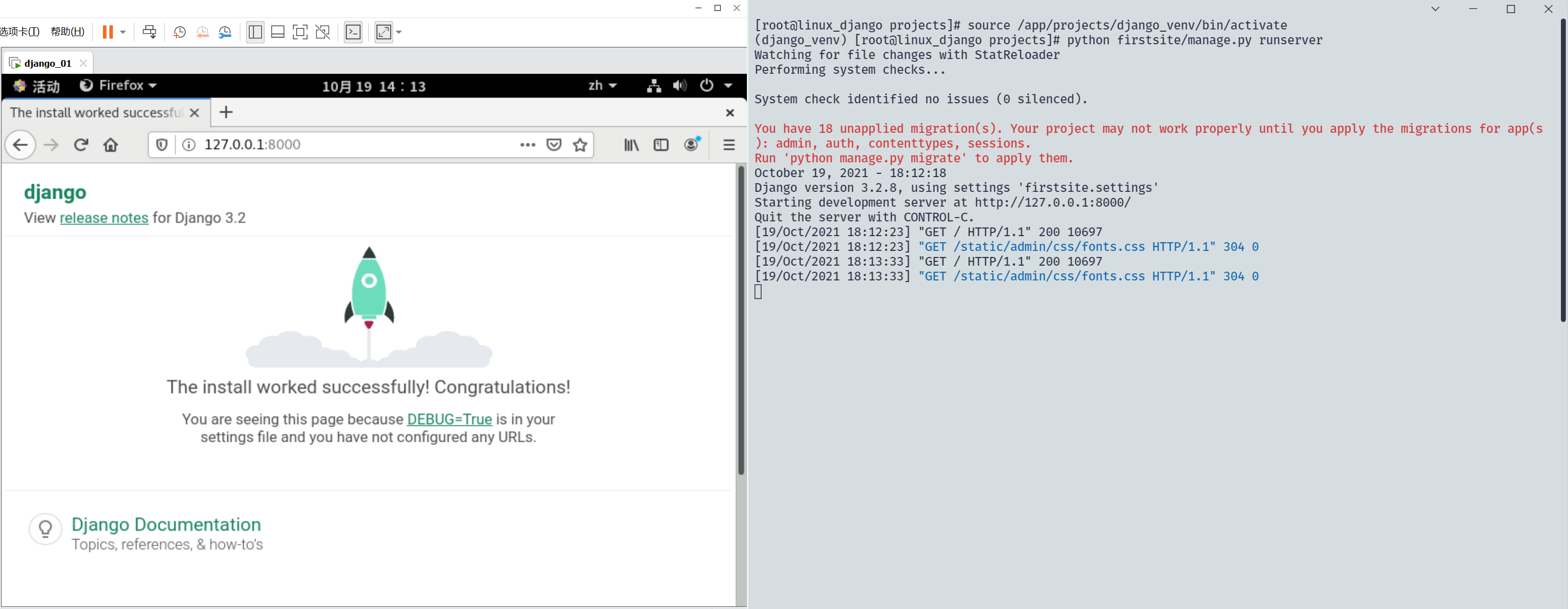Viewport: 1568px width, 609px height.
Task: Click the Firefox home icon
Action: 110,145
